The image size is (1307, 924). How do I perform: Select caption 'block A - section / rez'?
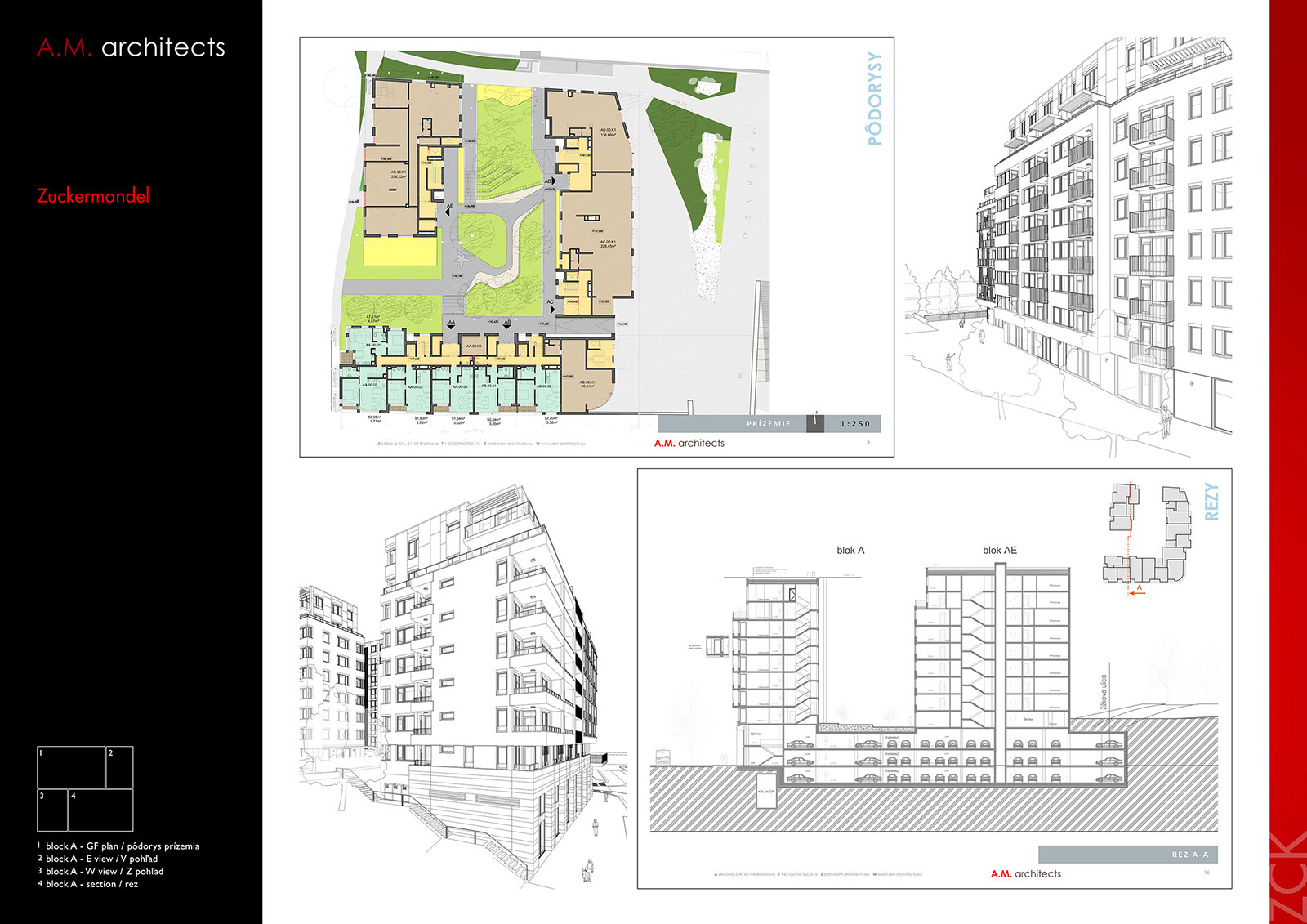92,884
